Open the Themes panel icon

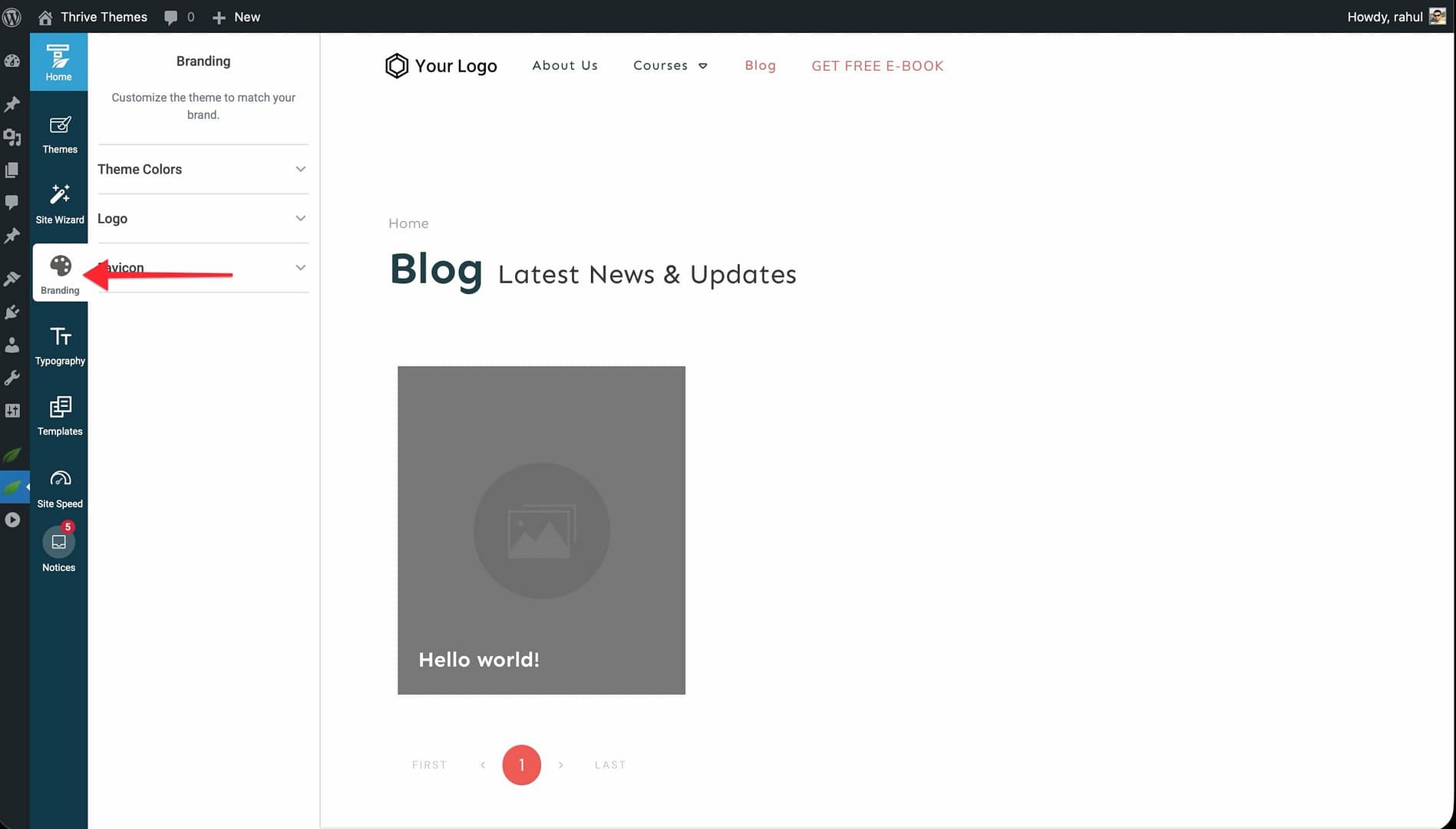click(x=60, y=134)
